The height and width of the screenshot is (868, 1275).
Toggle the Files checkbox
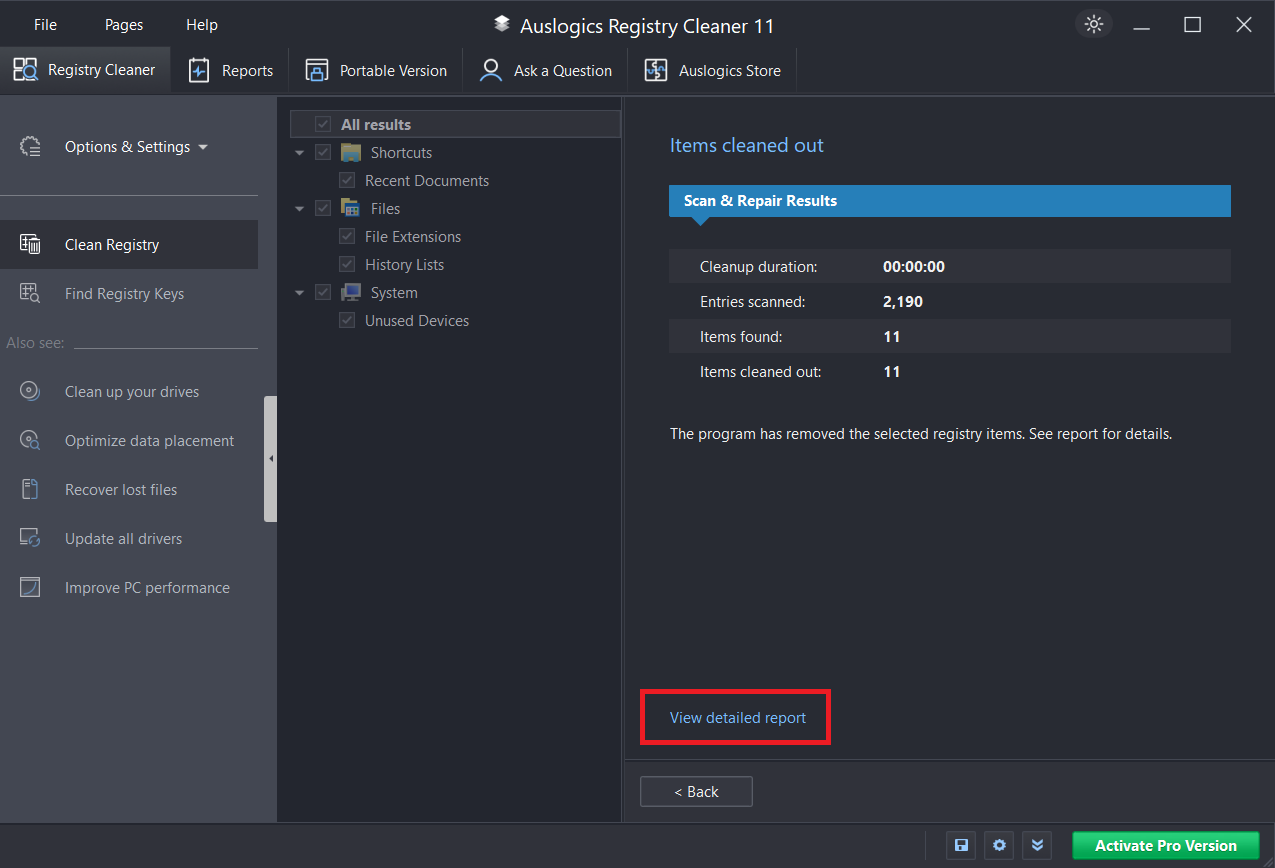pyautogui.click(x=323, y=209)
